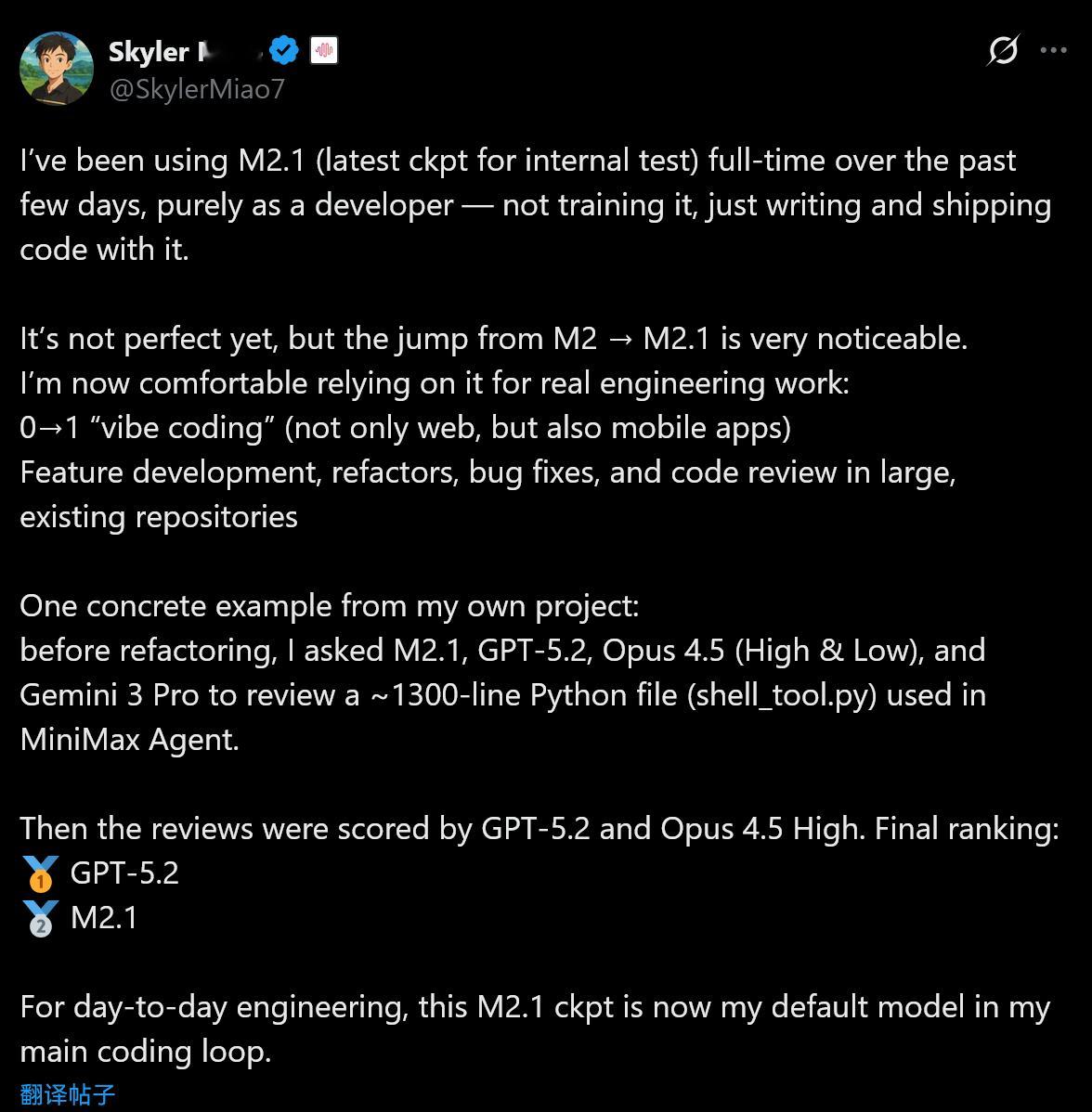Open the @SkylerMiao7 handle link

pos(197,89)
